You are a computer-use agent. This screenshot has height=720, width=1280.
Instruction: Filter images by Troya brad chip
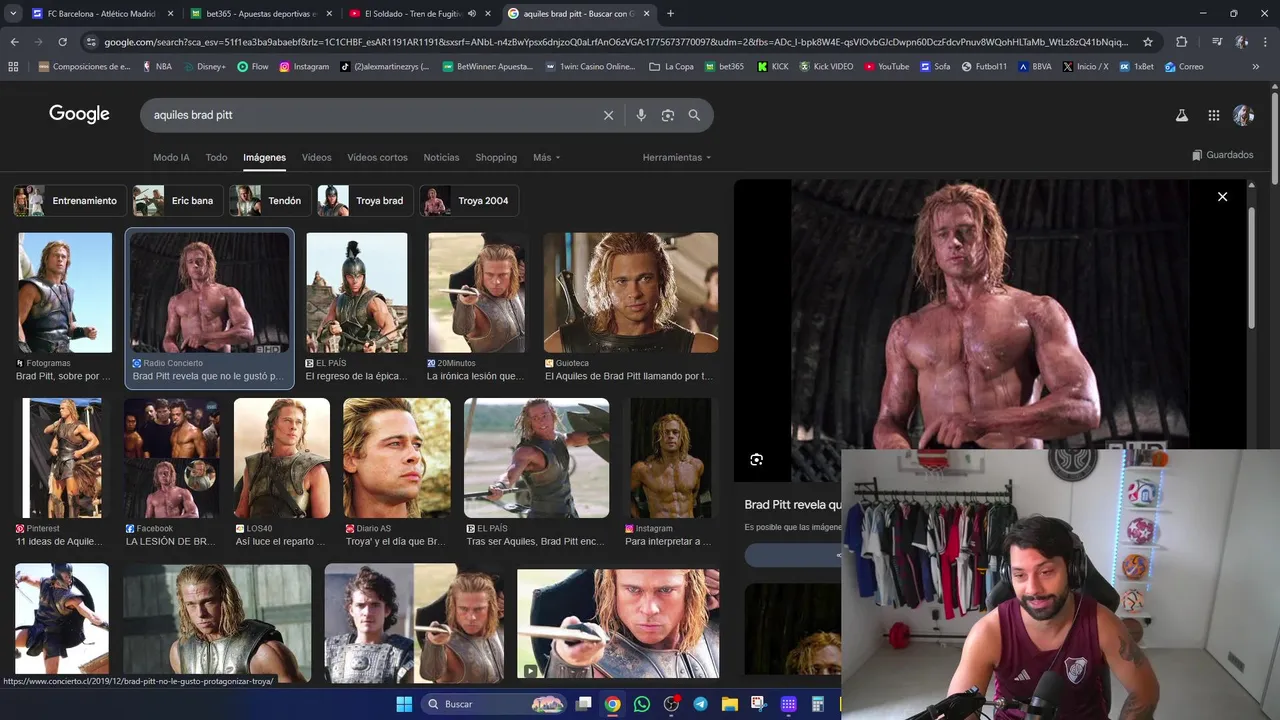(365, 201)
